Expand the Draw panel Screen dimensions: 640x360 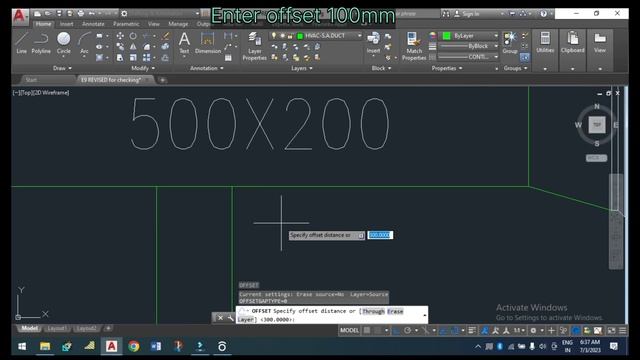click(x=62, y=68)
